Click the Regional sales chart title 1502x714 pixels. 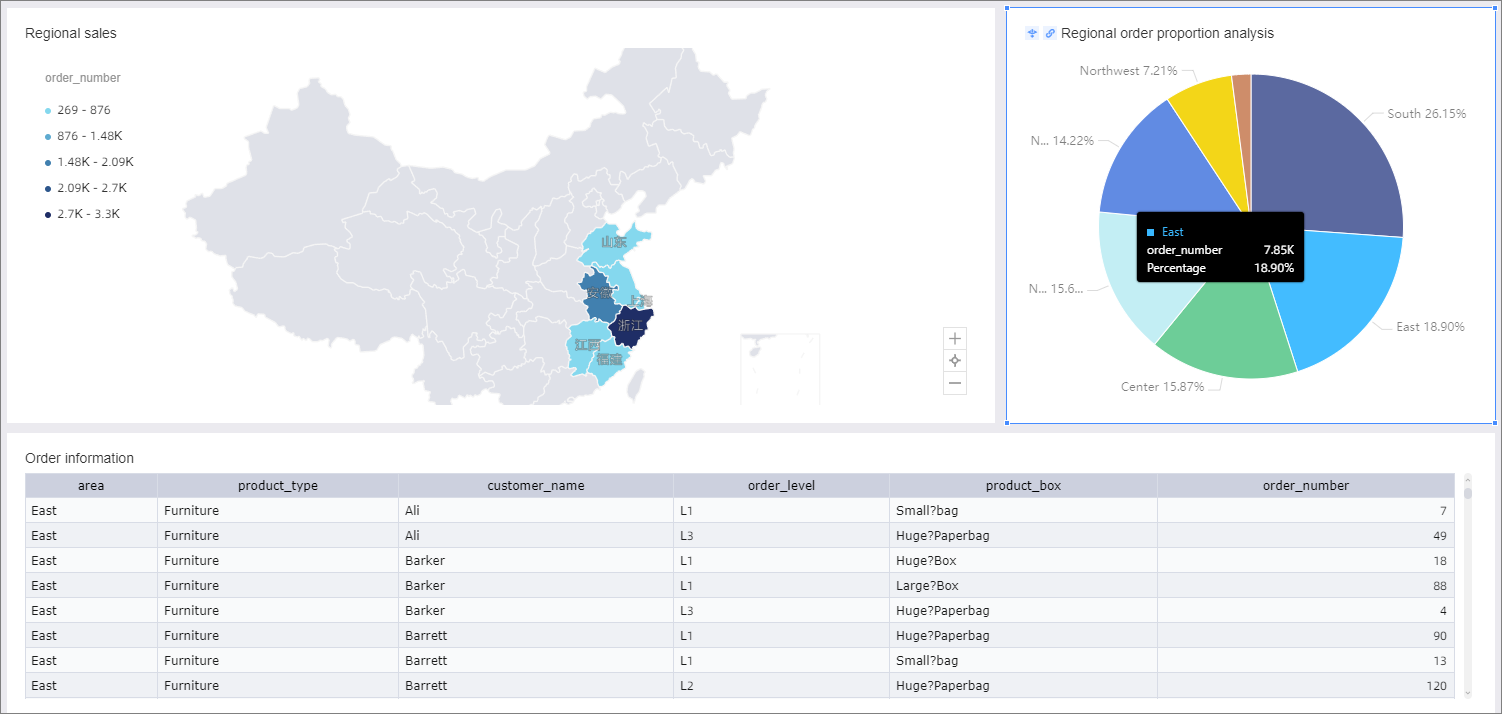coord(71,33)
